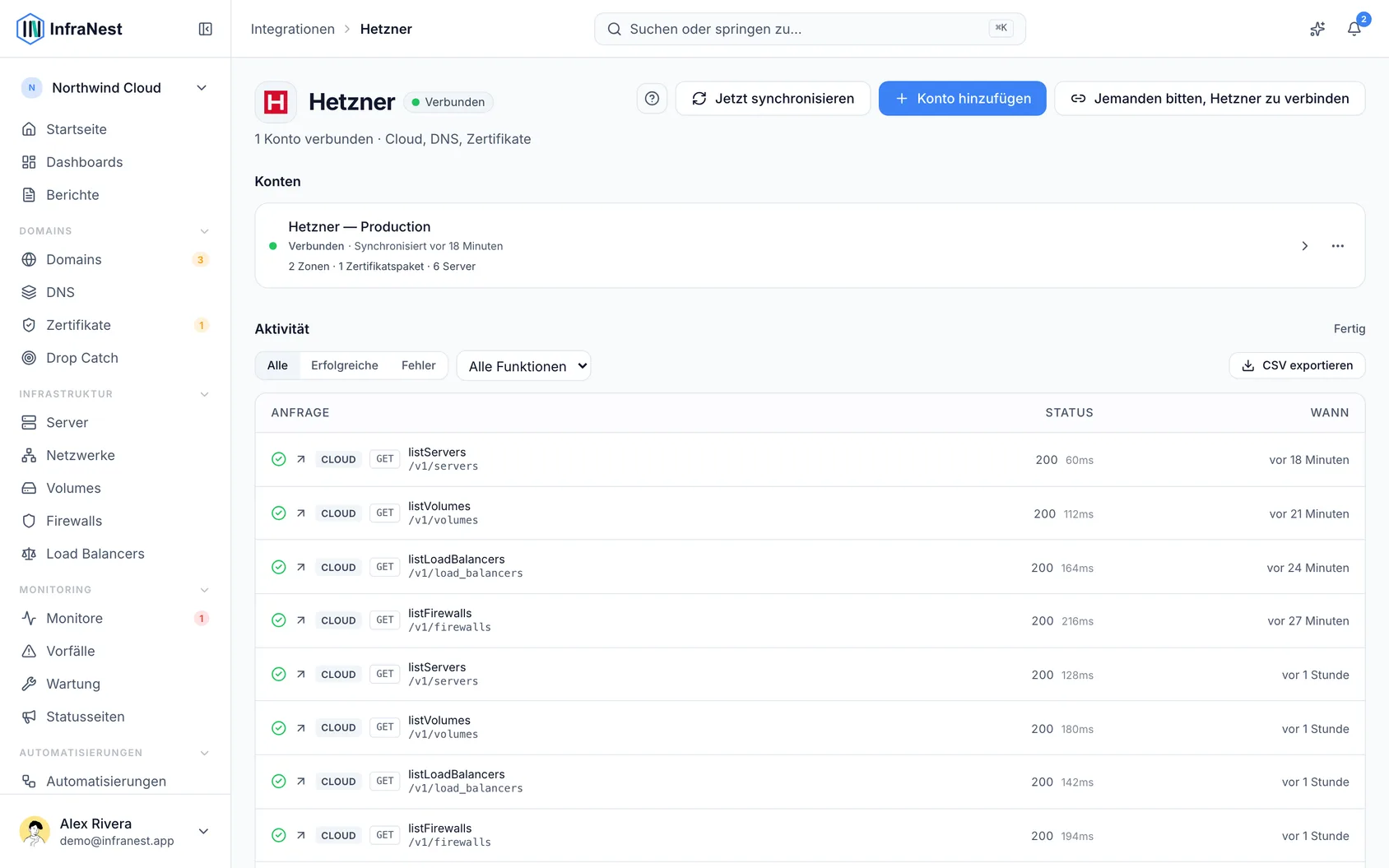The height and width of the screenshot is (868, 1389).
Task: Collapse the AUTOMATISIERUNGEN sidebar section
Action: click(x=204, y=753)
